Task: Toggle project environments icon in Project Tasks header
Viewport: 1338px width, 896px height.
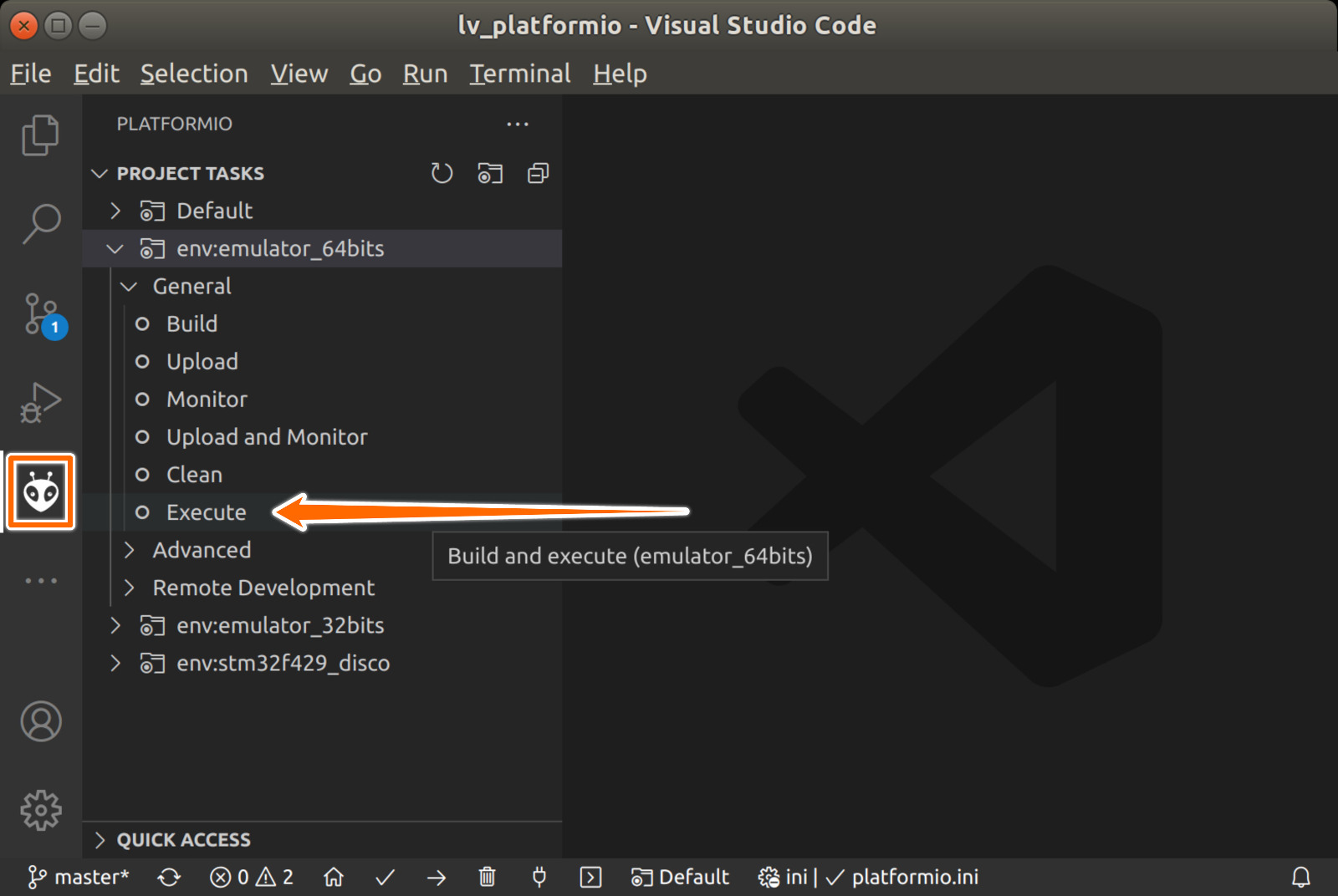Action: coord(490,173)
